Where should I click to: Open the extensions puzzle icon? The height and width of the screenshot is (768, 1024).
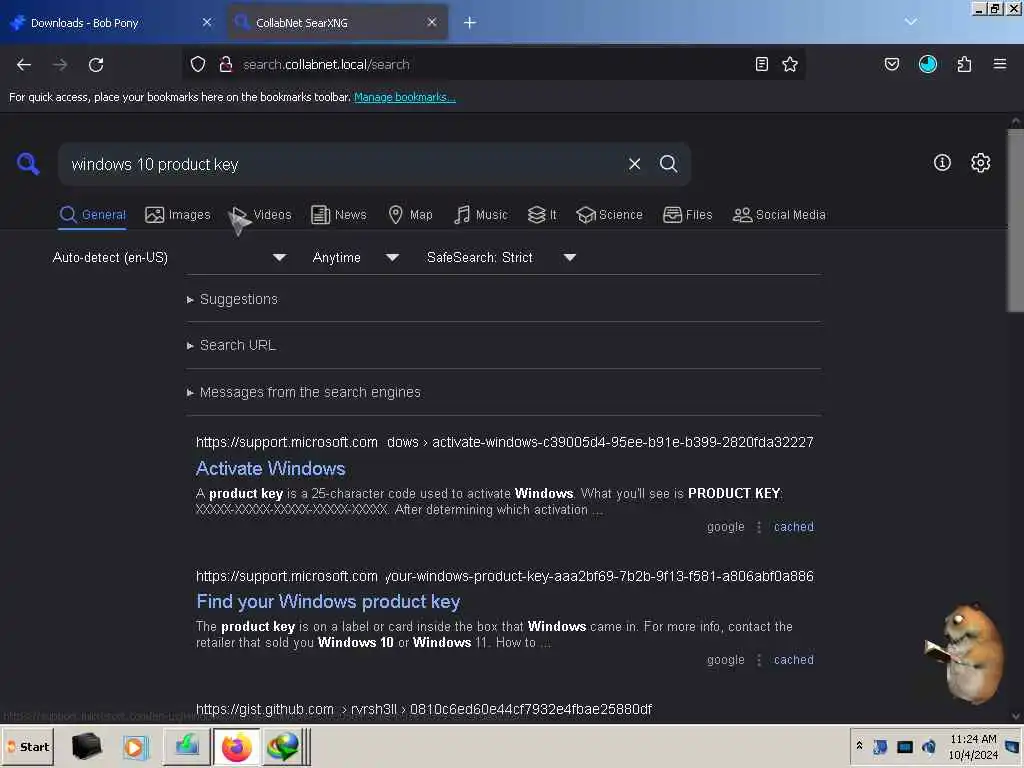(964, 64)
